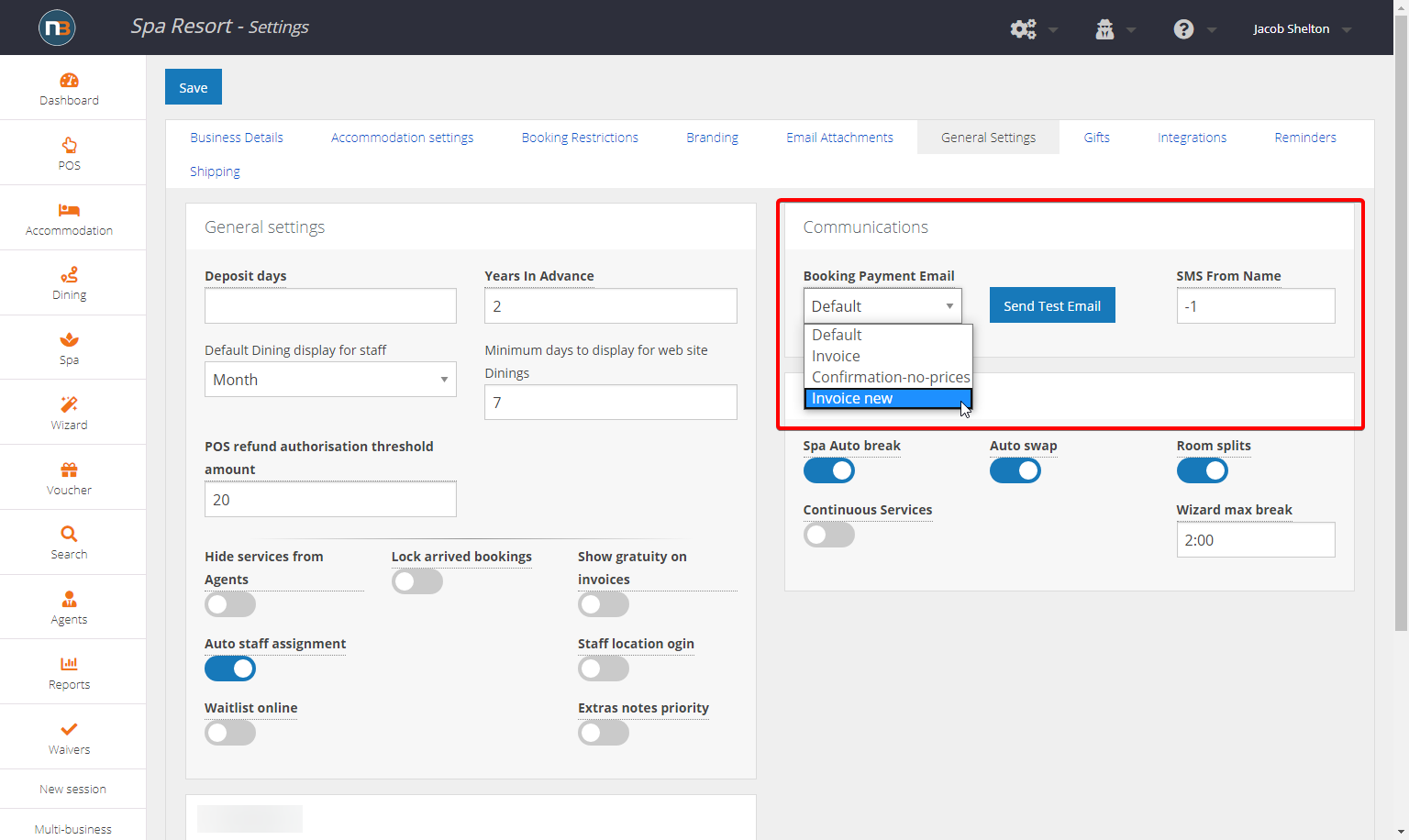1409x840 pixels.
Task: Open the Dashboard icon in sidebar
Action: pyautogui.click(x=69, y=80)
